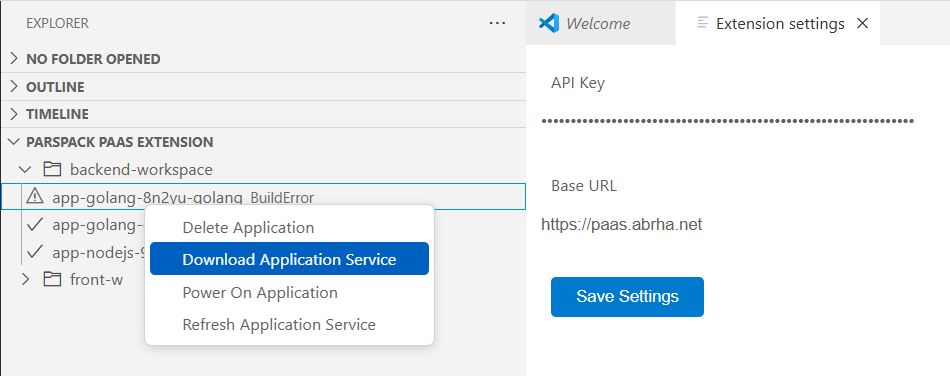Click the Save Settings button
The height and width of the screenshot is (376, 950).
click(x=627, y=297)
